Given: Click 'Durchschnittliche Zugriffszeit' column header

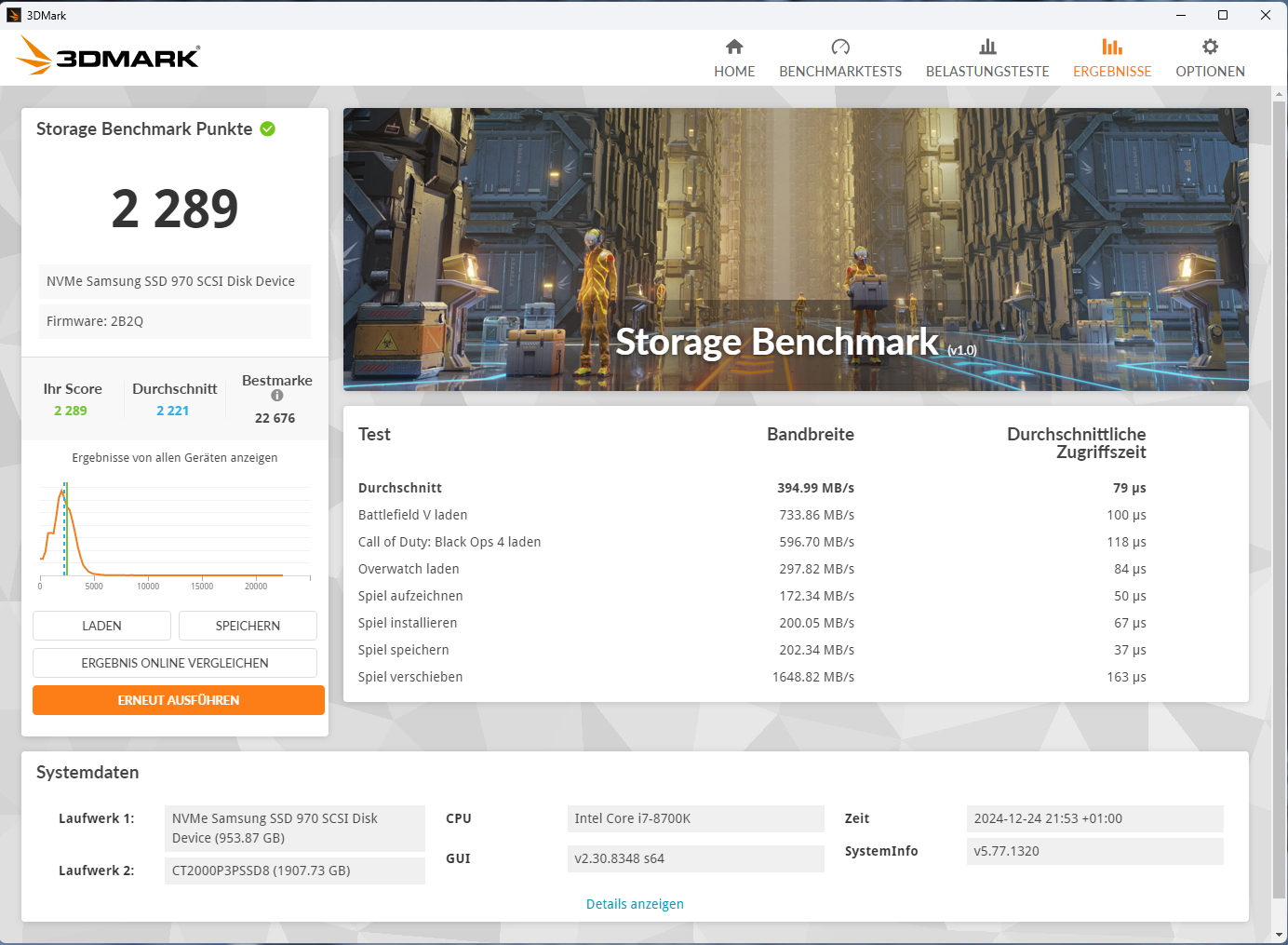Looking at the screenshot, I should 1077,443.
